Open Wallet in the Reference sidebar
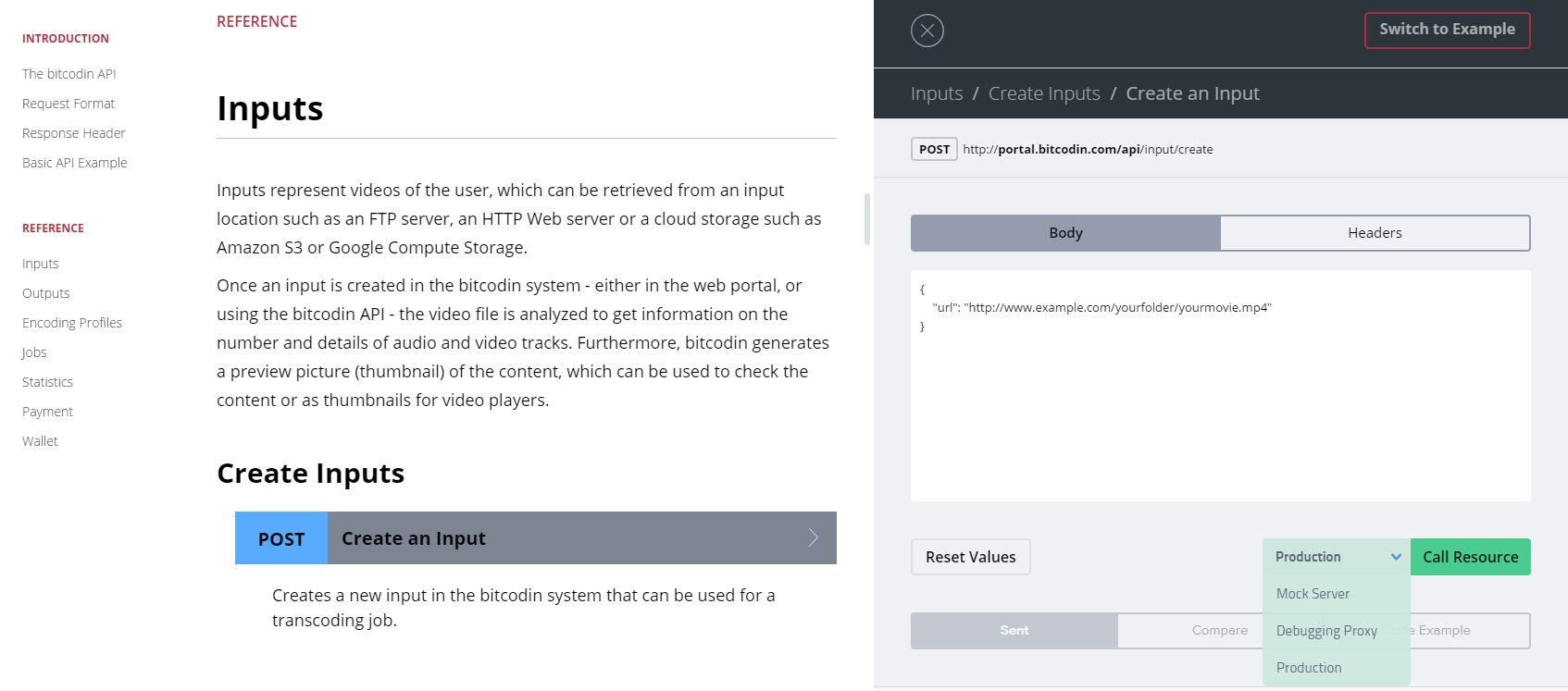The height and width of the screenshot is (691, 1568). (40, 441)
